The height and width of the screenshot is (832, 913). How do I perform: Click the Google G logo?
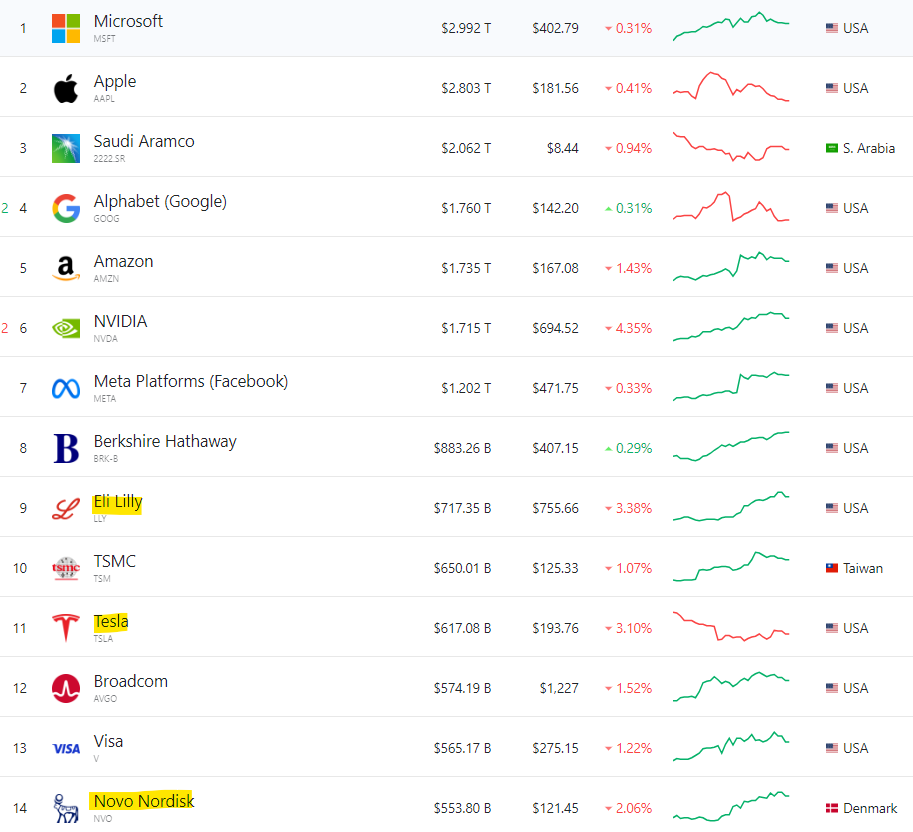66,208
